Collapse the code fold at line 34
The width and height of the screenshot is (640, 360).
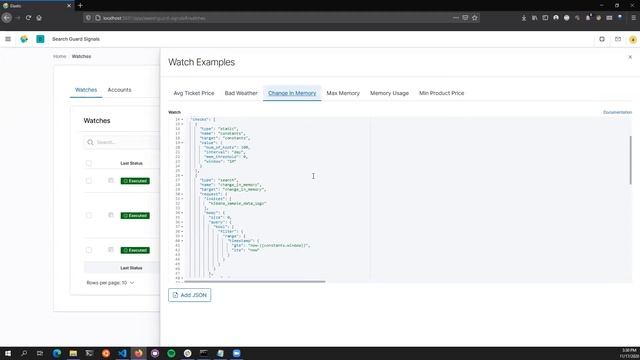pyautogui.click(x=182, y=213)
